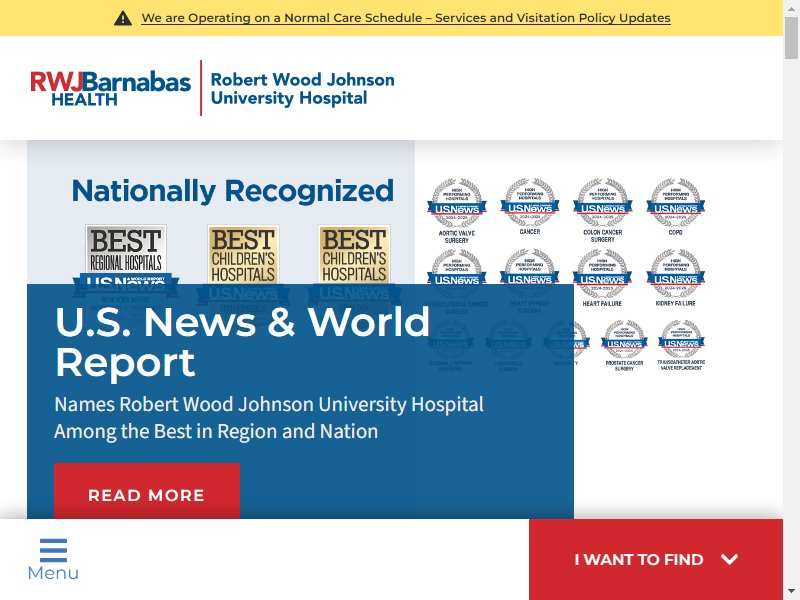Click the RWJBarnabas Health logo
The width and height of the screenshot is (800, 600).
[x=110, y=88]
